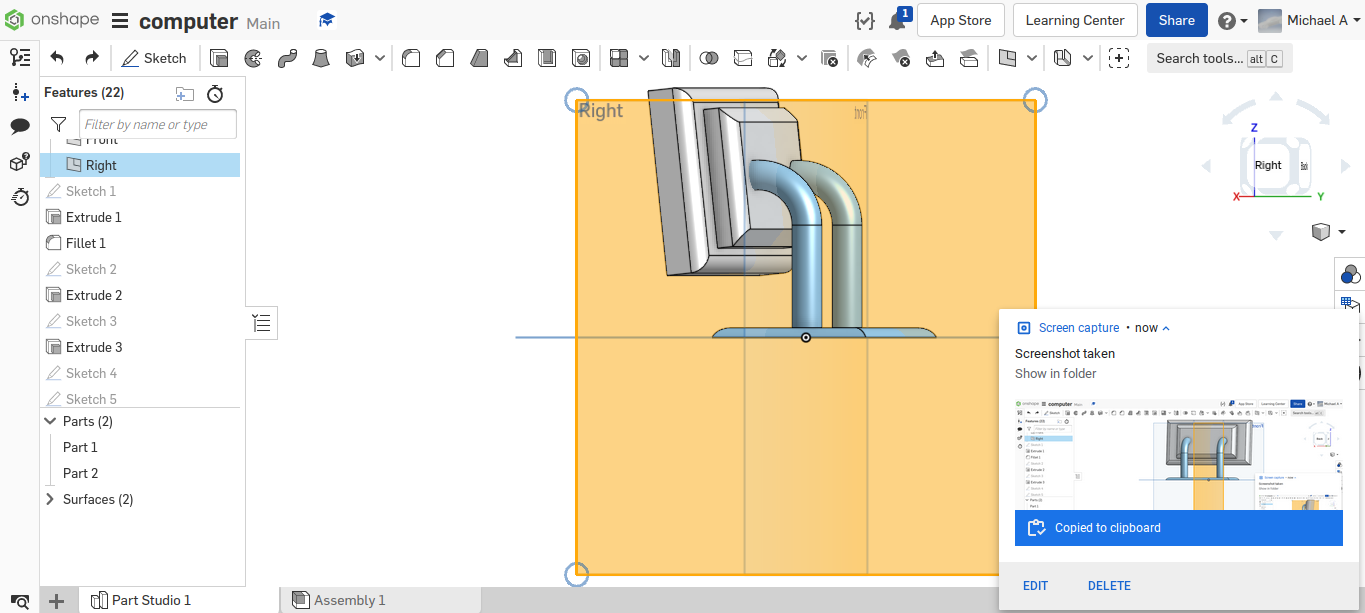Viewport: 1365px width, 613px height.
Task: Add a new folder in Features list
Action: point(185,94)
